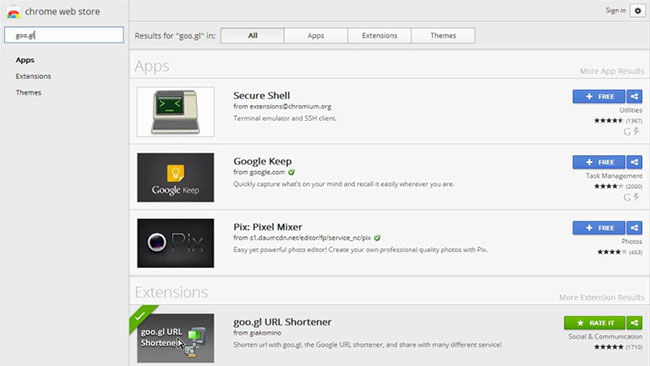
Task: Click the Secure Shell star rating
Action: [608, 121]
